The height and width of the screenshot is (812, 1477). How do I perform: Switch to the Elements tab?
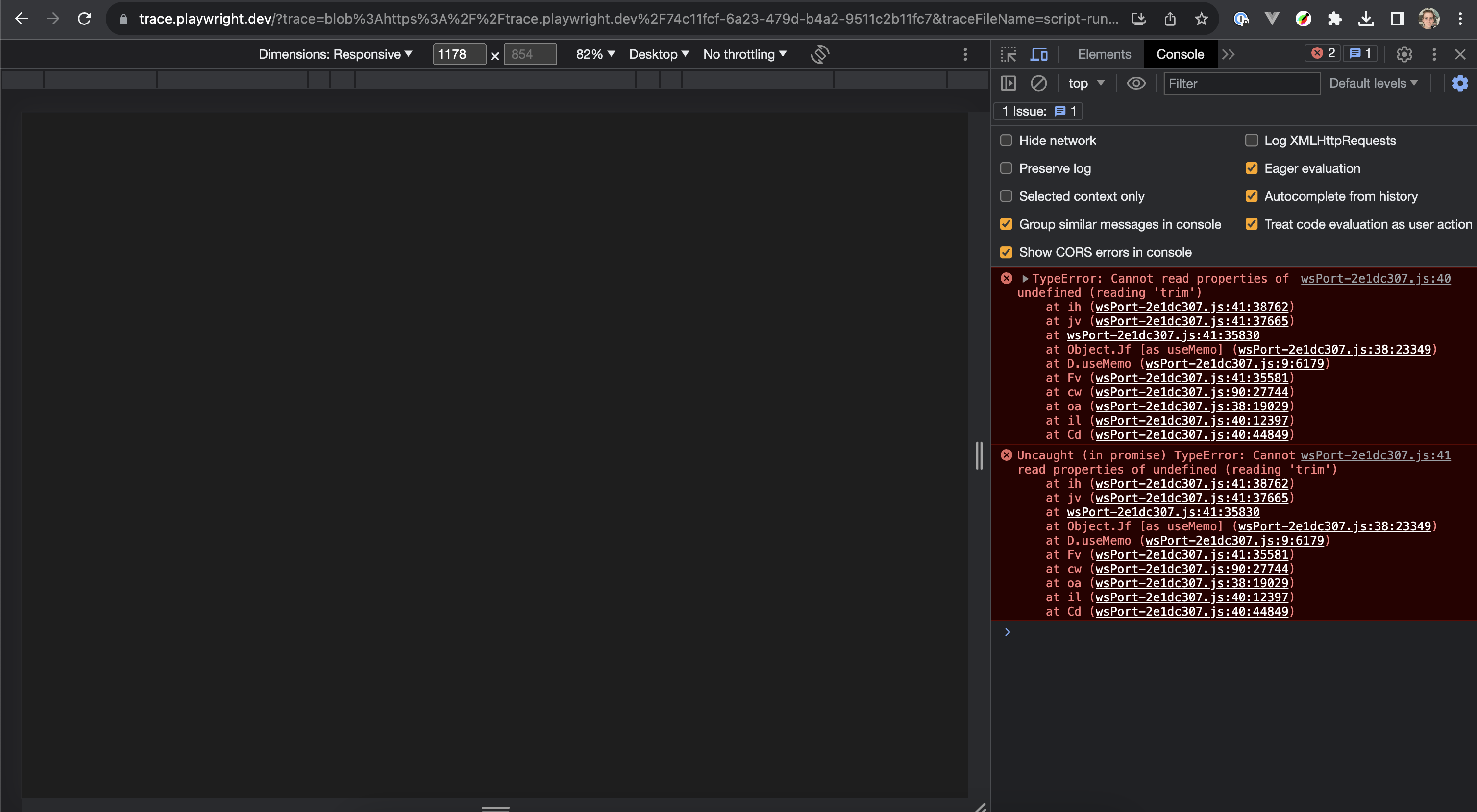tap(1103, 54)
